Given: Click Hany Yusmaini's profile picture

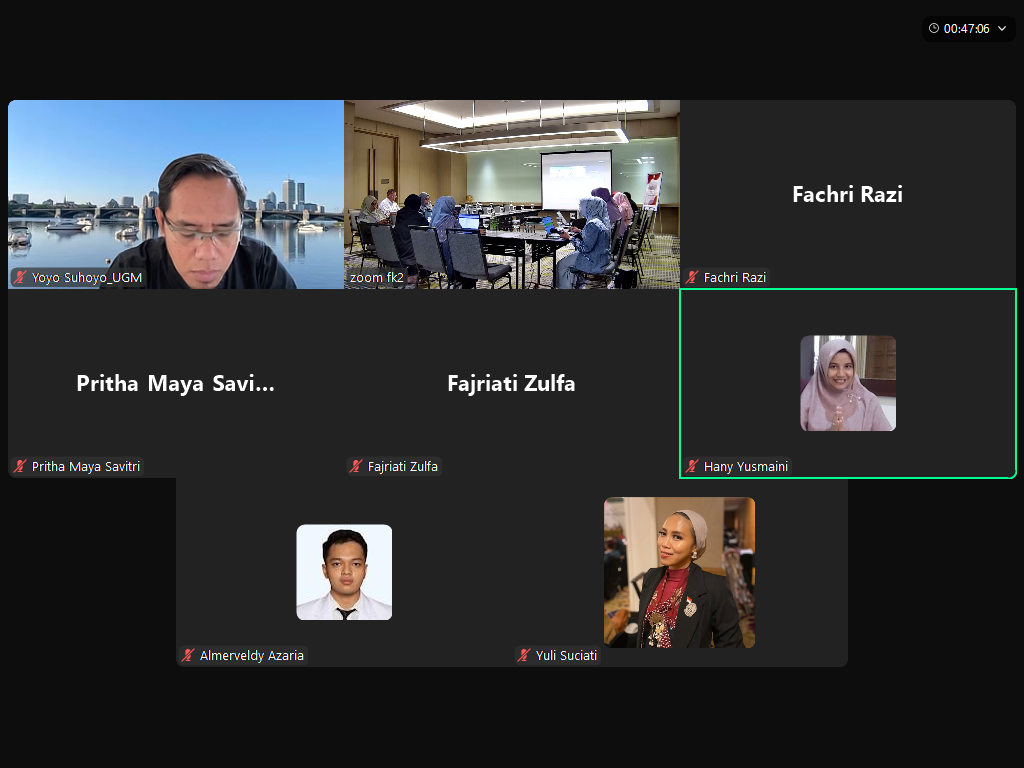Looking at the screenshot, I should coord(848,383).
